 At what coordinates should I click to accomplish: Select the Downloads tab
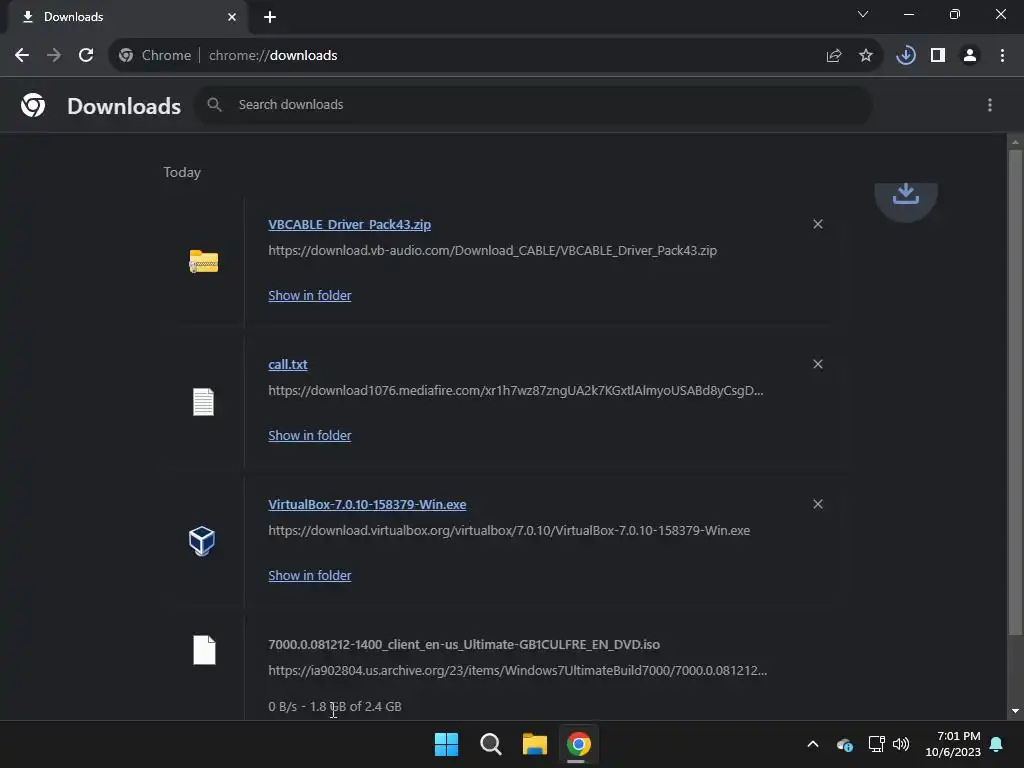(127, 17)
